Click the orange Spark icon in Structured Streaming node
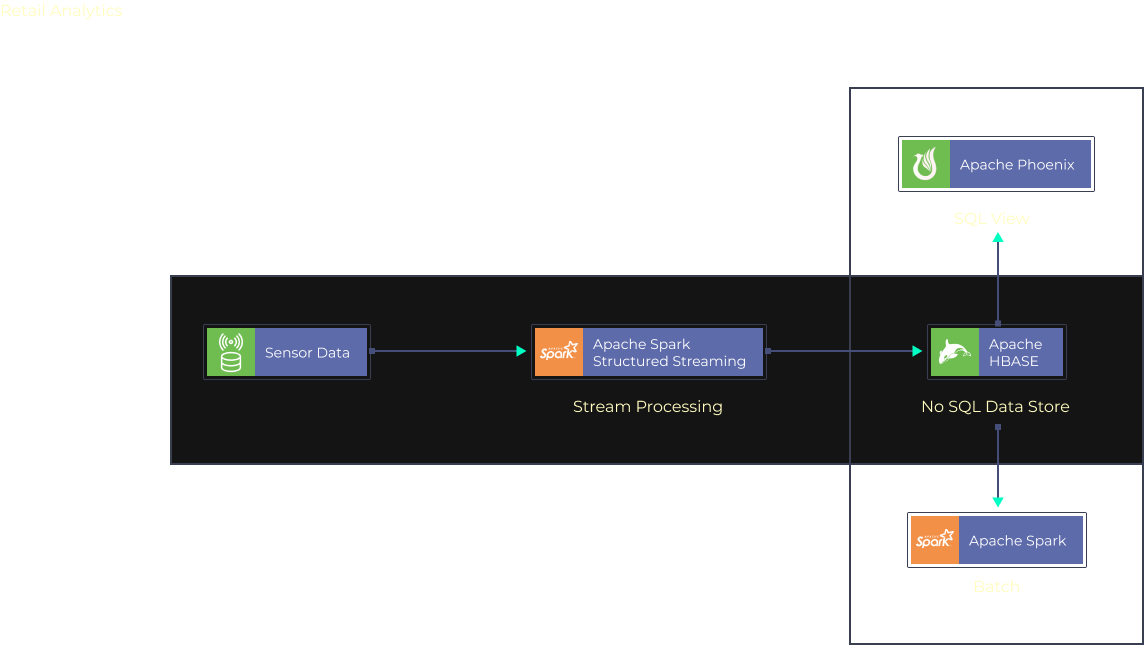The width and height of the screenshot is (1144, 645). pyautogui.click(x=559, y=352)
